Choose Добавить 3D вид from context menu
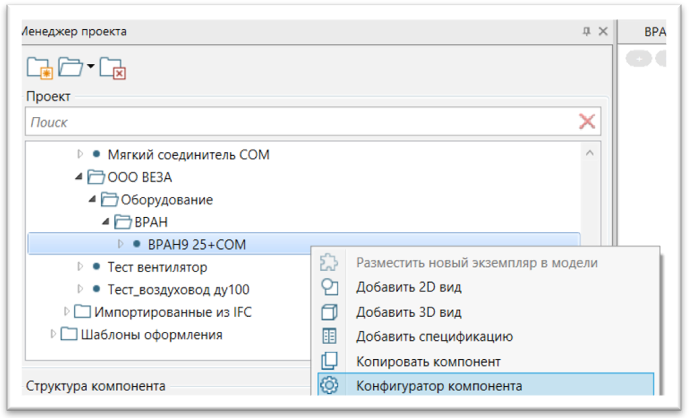Screen dimensions: 689x418 click(409, 312)
